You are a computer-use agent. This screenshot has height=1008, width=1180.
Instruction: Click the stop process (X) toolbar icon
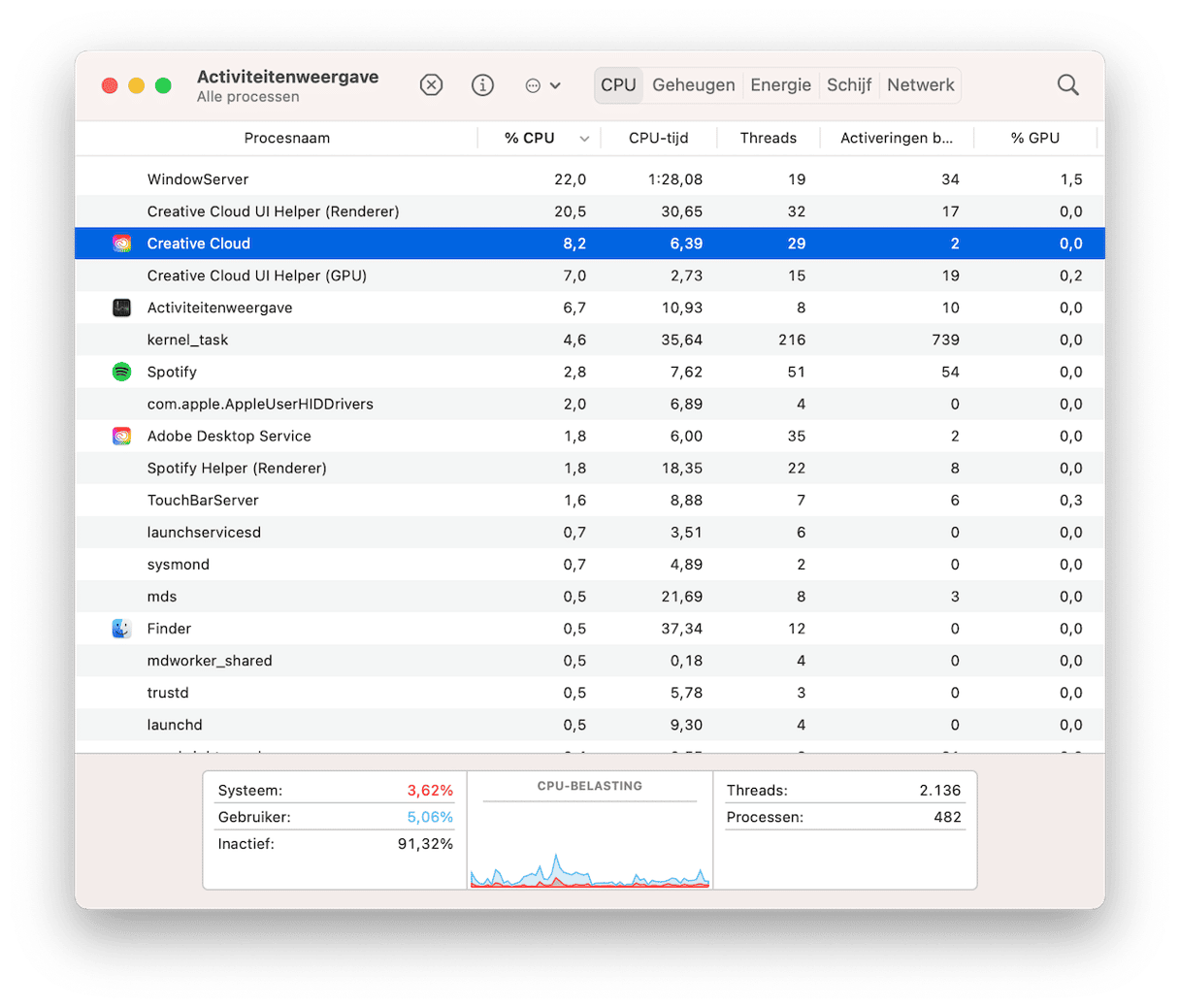coord(431,85)
